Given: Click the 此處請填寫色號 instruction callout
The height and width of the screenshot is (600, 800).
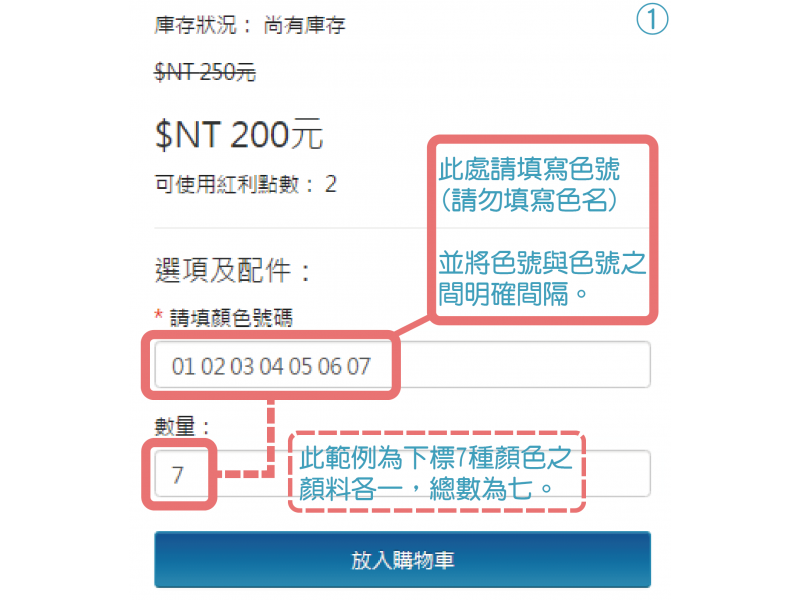Looking at the screenshot, I should pos(529,169).
